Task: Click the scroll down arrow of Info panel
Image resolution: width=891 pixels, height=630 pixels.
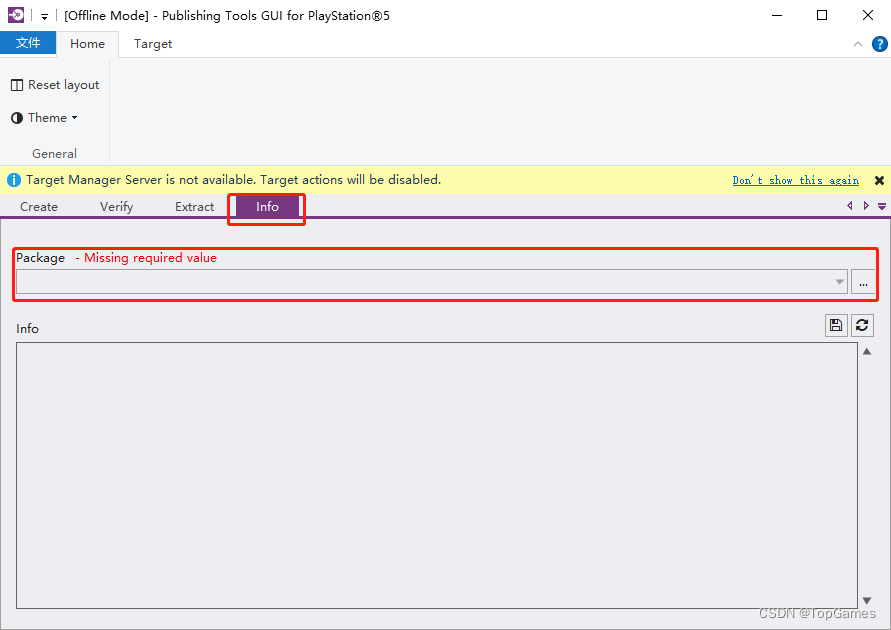Action: [x=867, y=600]
